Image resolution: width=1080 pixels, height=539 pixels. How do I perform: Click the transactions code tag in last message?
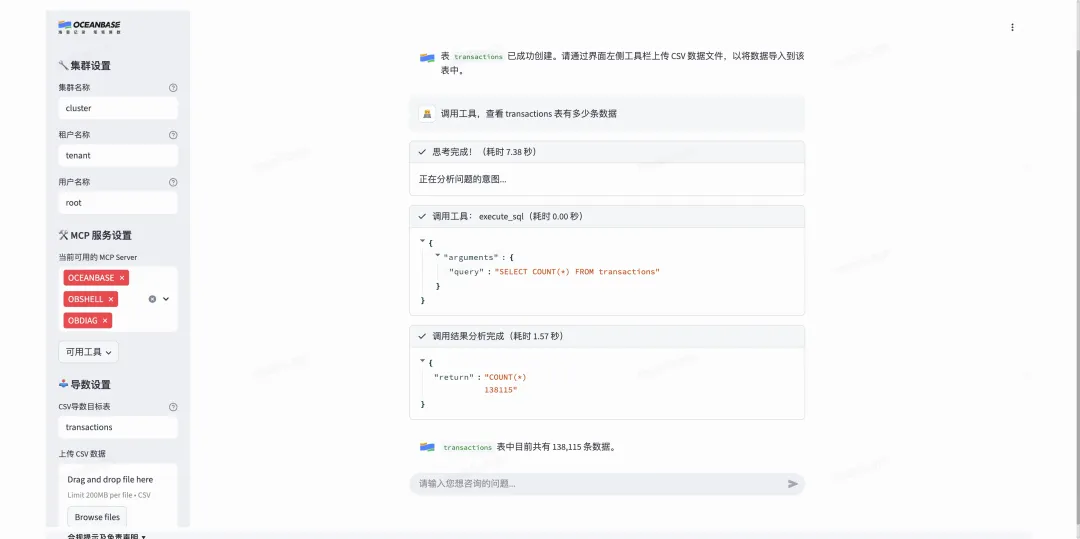468,447
